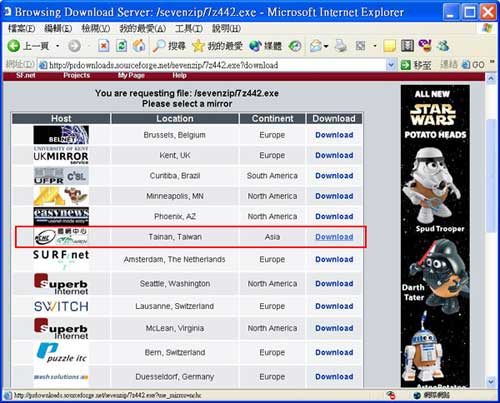Download from the Minneapolis, MN mirror
The image size is (500, 403).
(334, 196)
